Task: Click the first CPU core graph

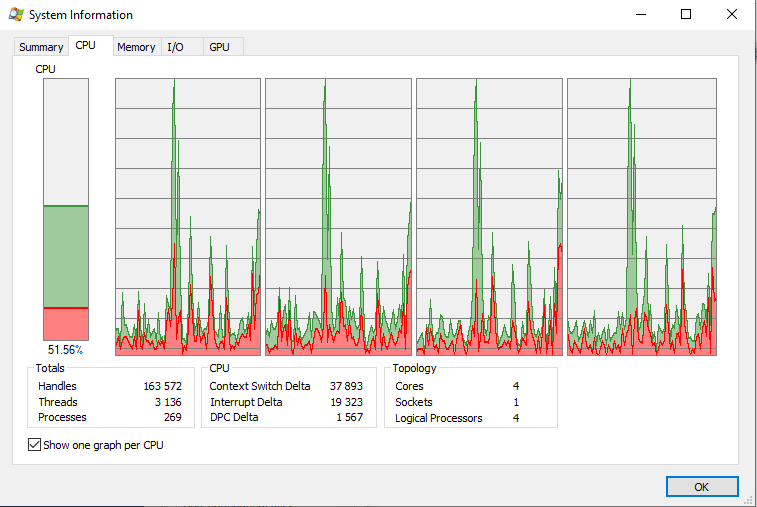Action: pyautogui.click(x=188, y=217)
